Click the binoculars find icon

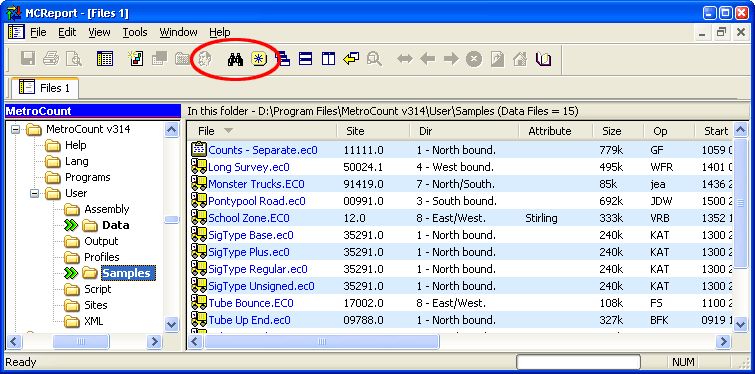(x=235, y=59)
